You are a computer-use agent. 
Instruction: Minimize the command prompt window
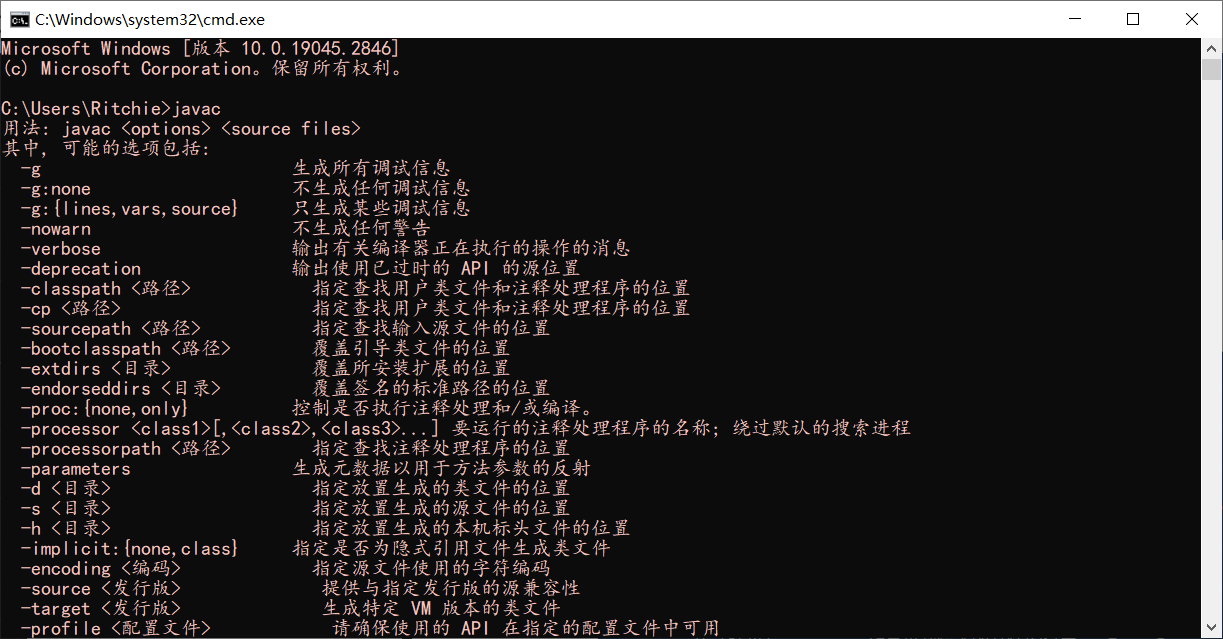click(x=1078, y=19)
